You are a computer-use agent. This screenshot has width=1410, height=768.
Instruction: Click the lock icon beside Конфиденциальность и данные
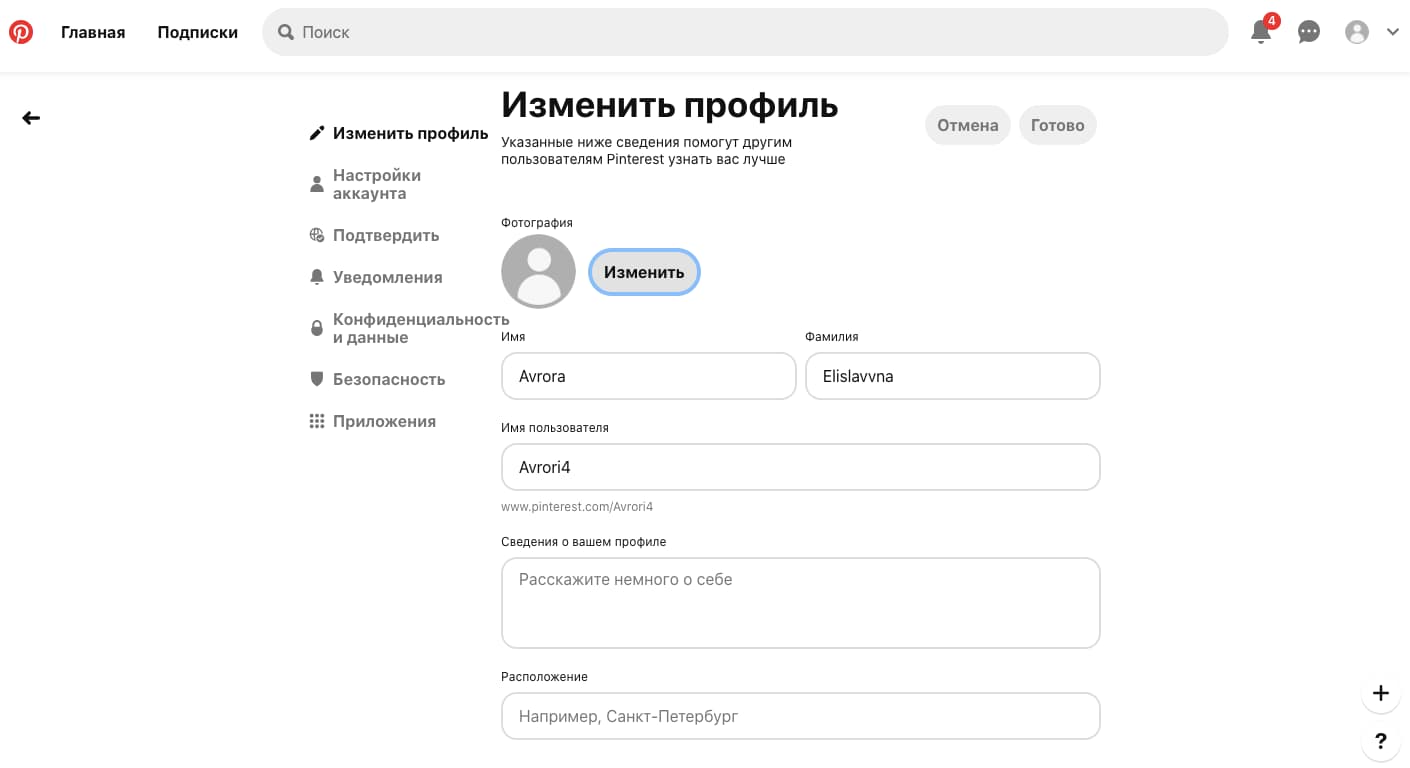(317, 327)
